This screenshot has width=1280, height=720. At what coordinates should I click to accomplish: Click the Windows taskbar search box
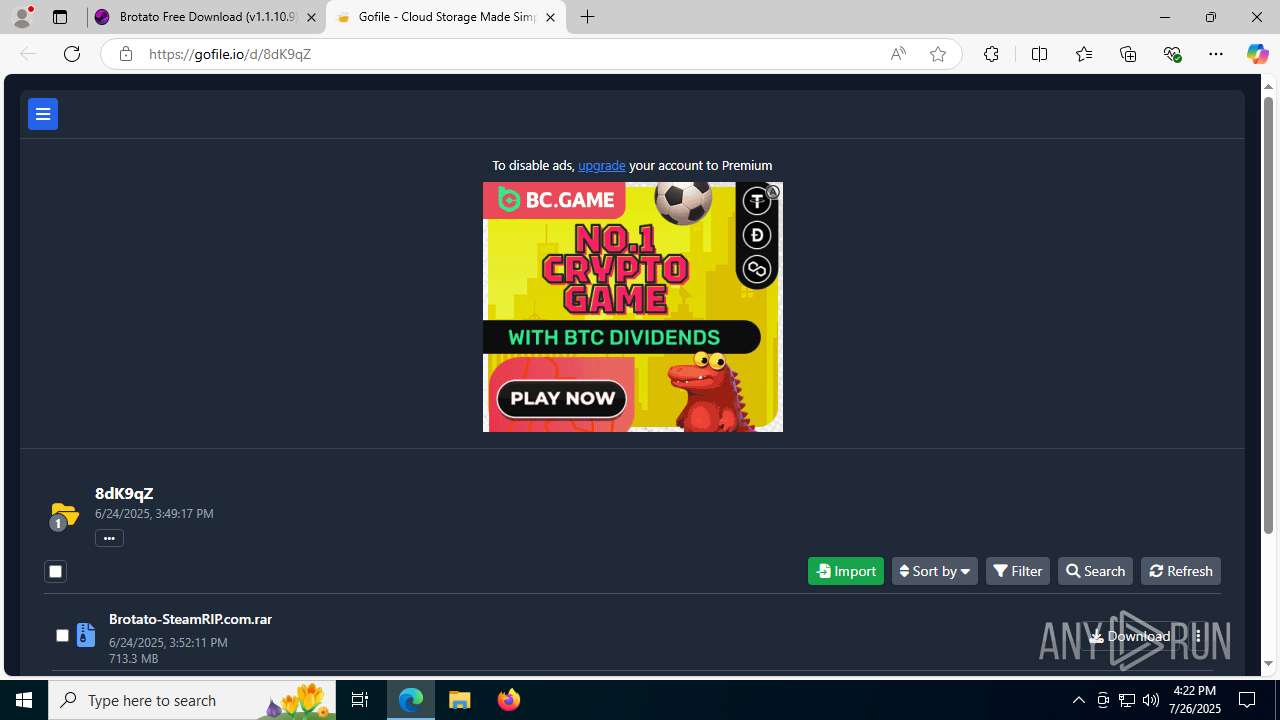click(192, 700)
